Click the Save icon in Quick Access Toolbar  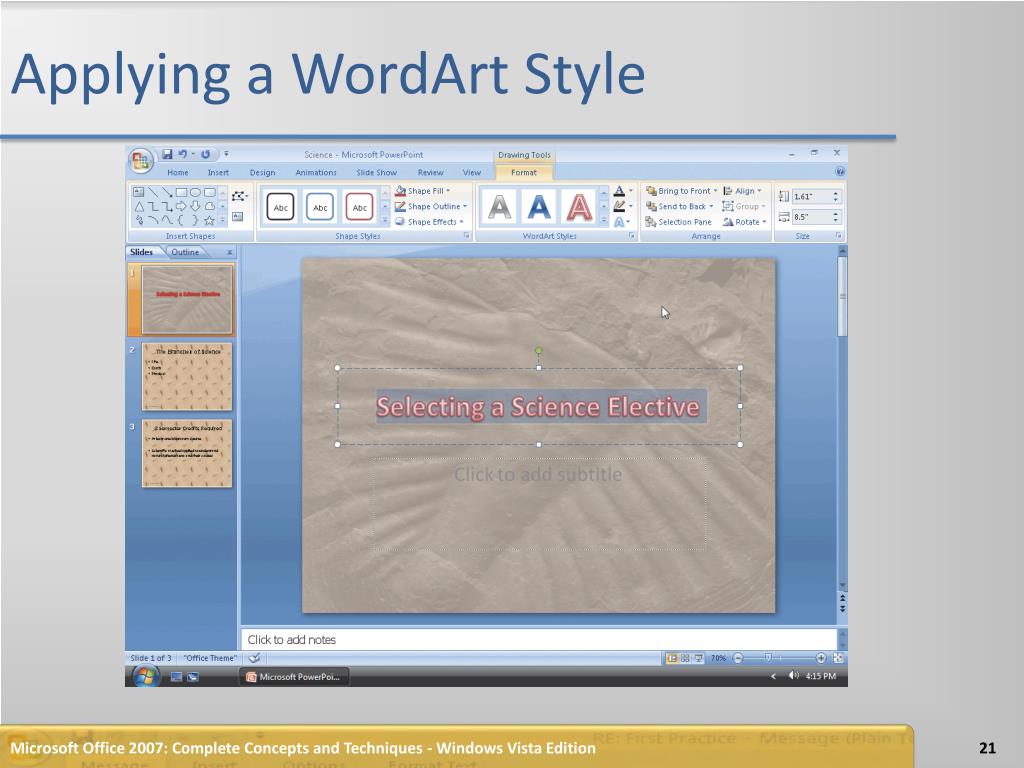tap(167, 154)
